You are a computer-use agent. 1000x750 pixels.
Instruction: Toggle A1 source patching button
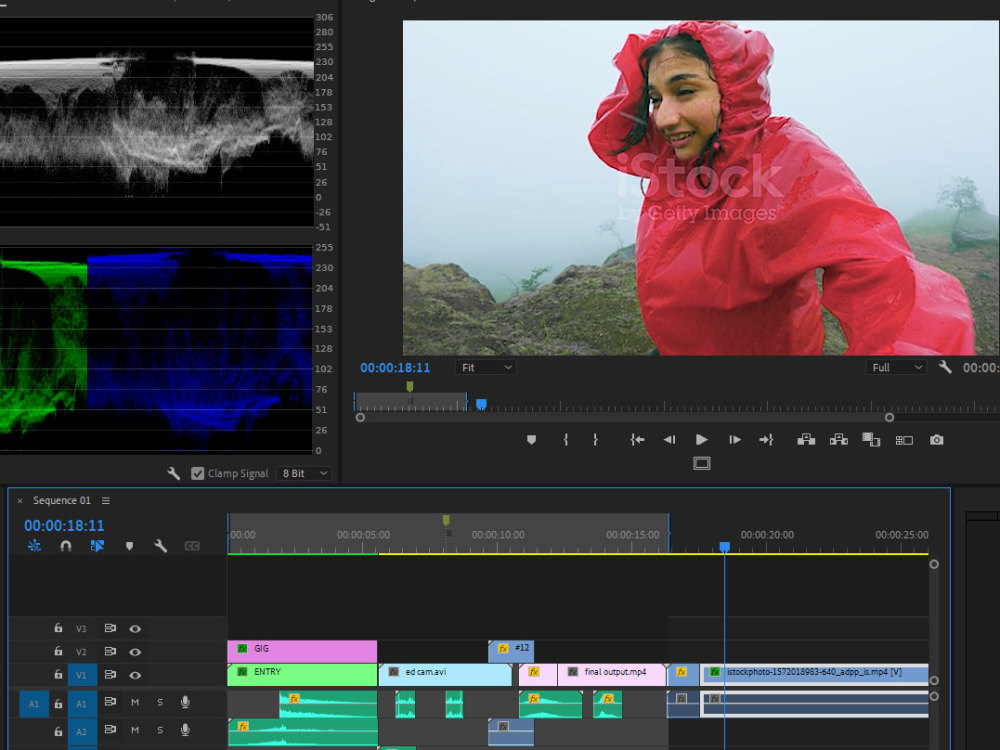pos(34,704)
